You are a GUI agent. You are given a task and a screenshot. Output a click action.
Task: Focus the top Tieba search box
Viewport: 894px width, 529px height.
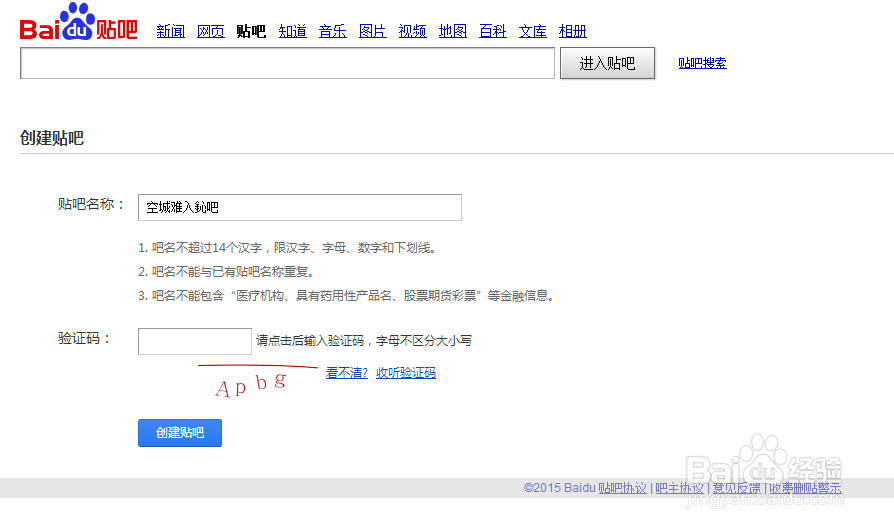pos(287,63)
